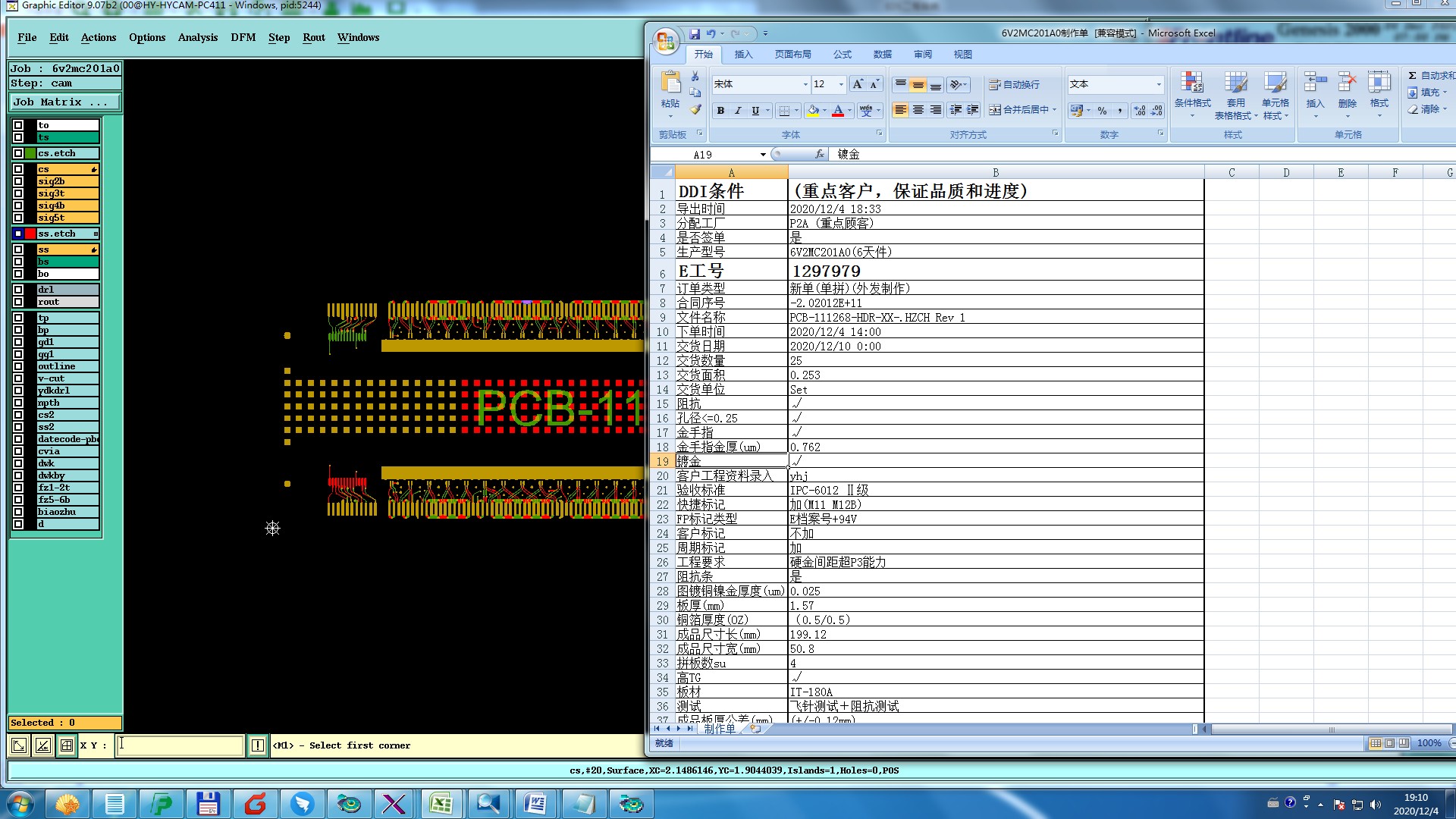
Task: Toggle the checkbox for the drl layer
Action: click(x=18, y=290)
